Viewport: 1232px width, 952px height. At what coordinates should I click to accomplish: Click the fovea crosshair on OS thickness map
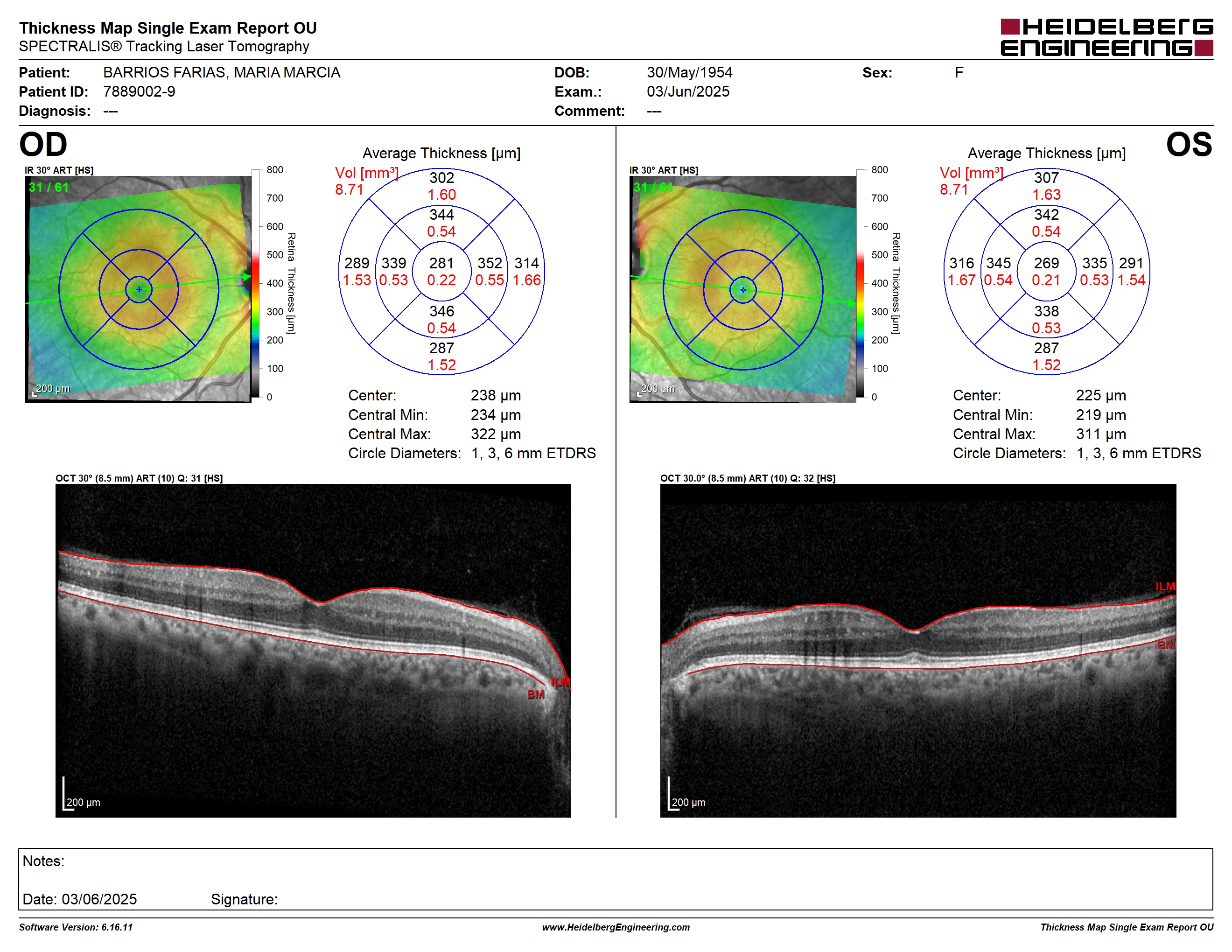click(x=743, y=289)
